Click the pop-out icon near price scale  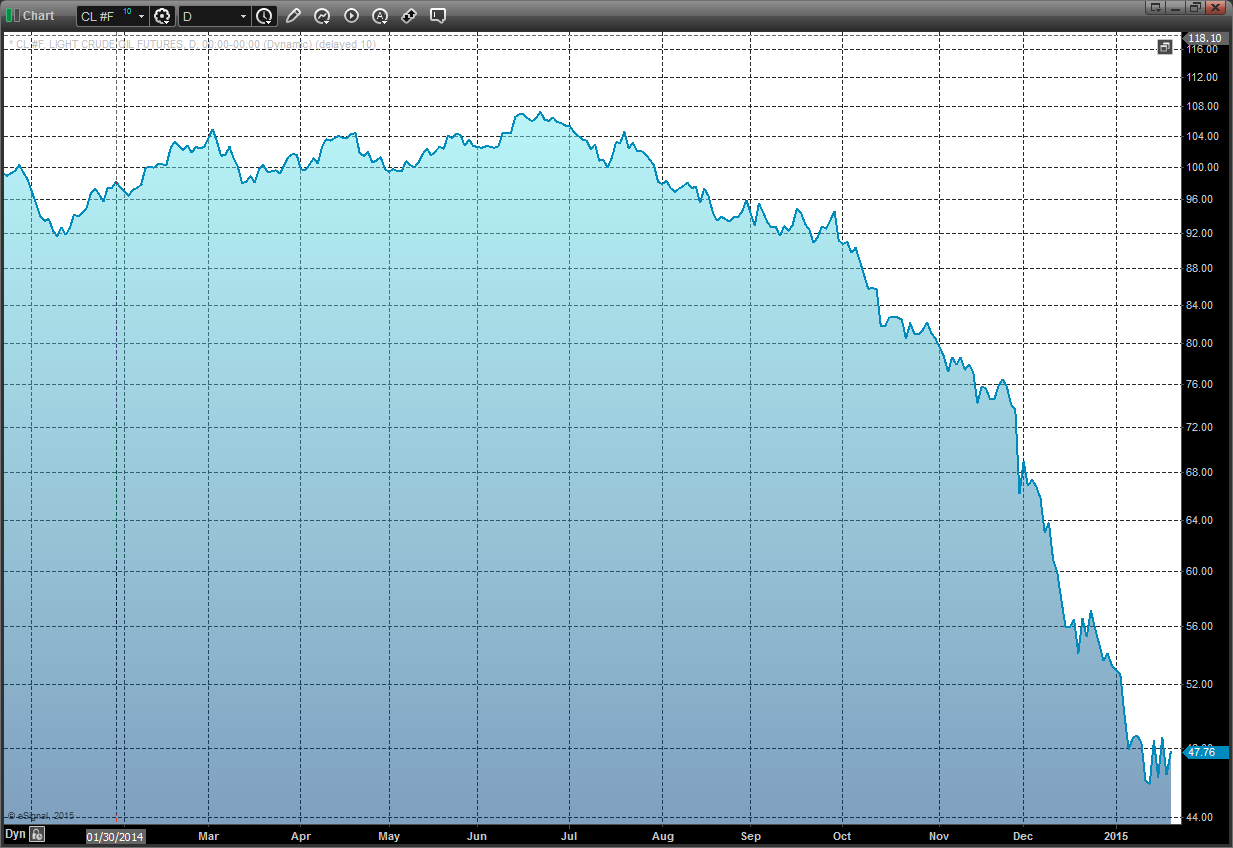[1165, 47]
